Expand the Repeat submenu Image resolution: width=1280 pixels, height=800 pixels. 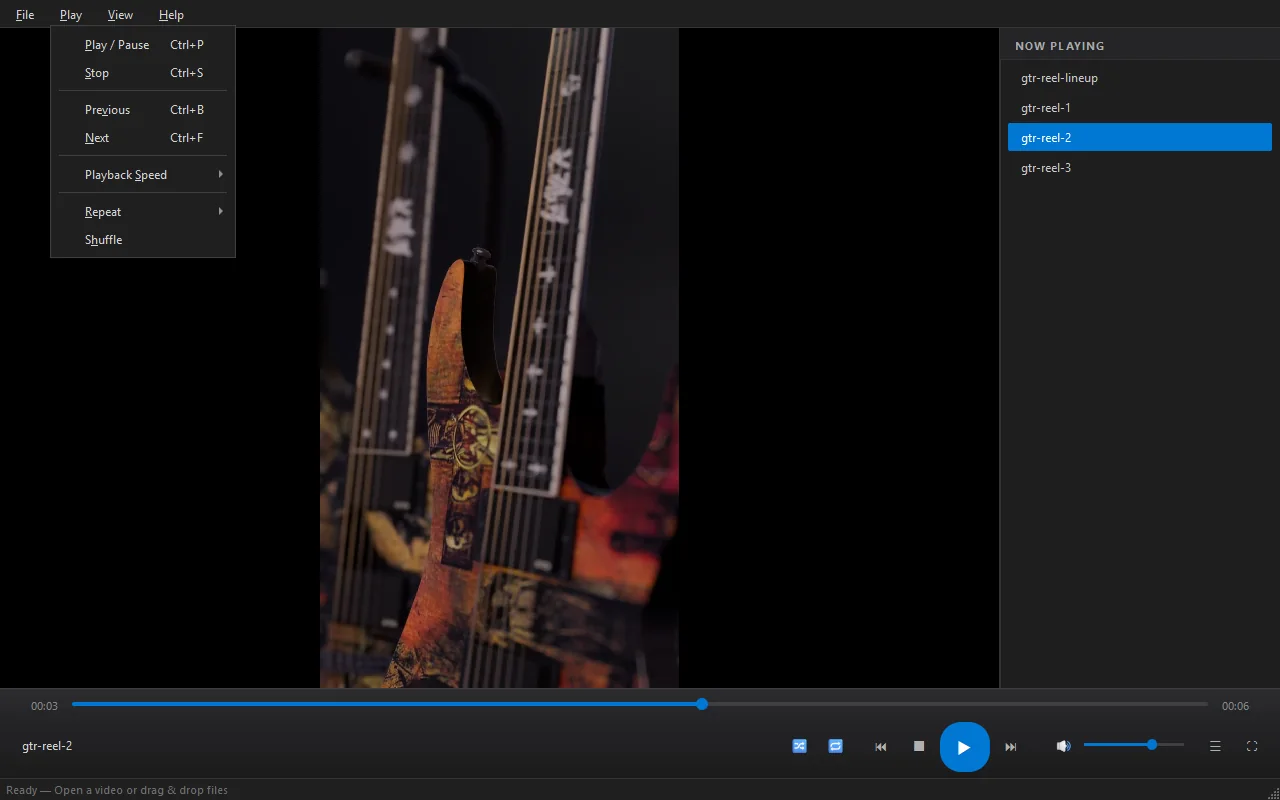coord(143,212)
